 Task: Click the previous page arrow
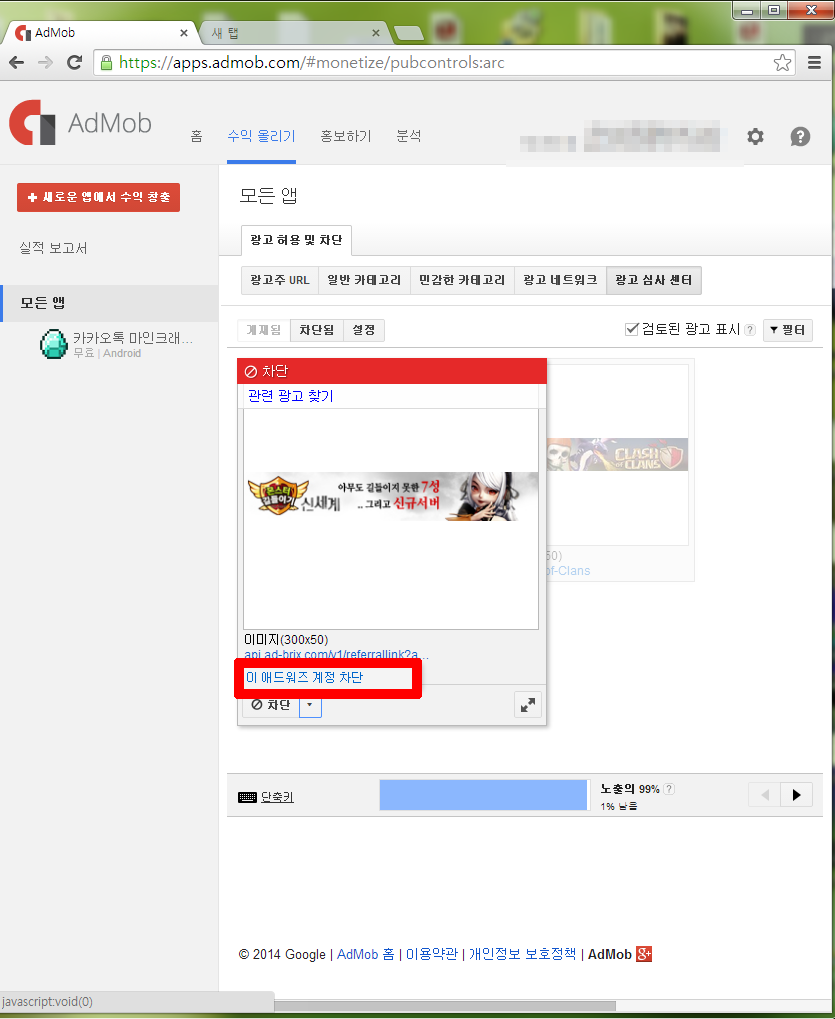point(765,795)
